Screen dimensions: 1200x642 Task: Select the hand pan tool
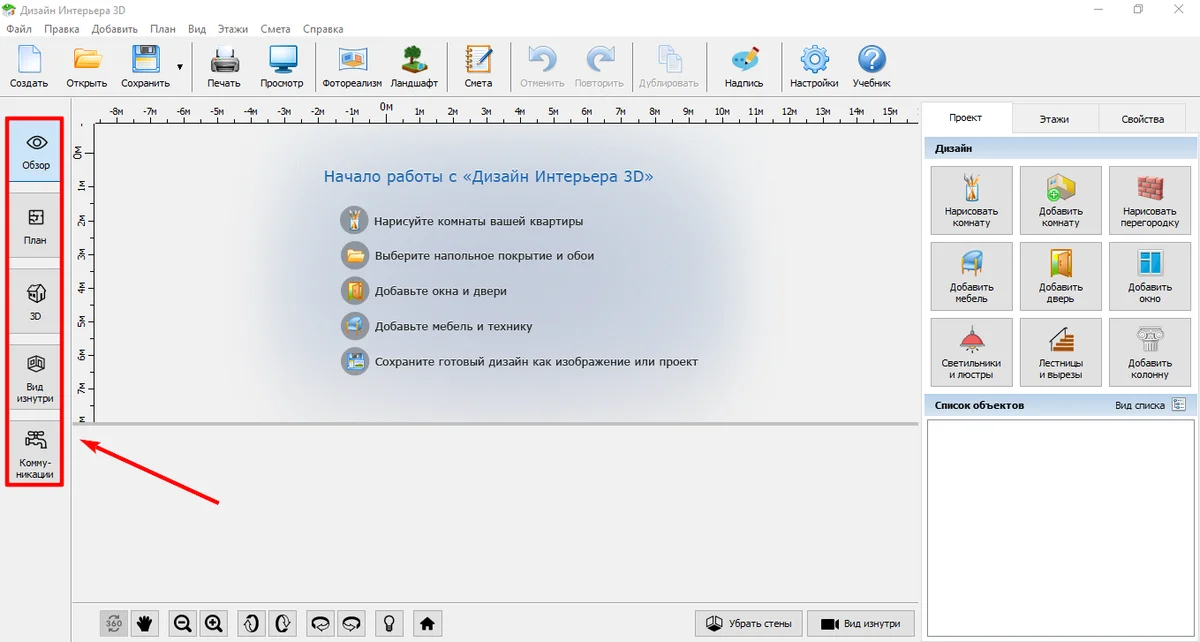point(145,623)
